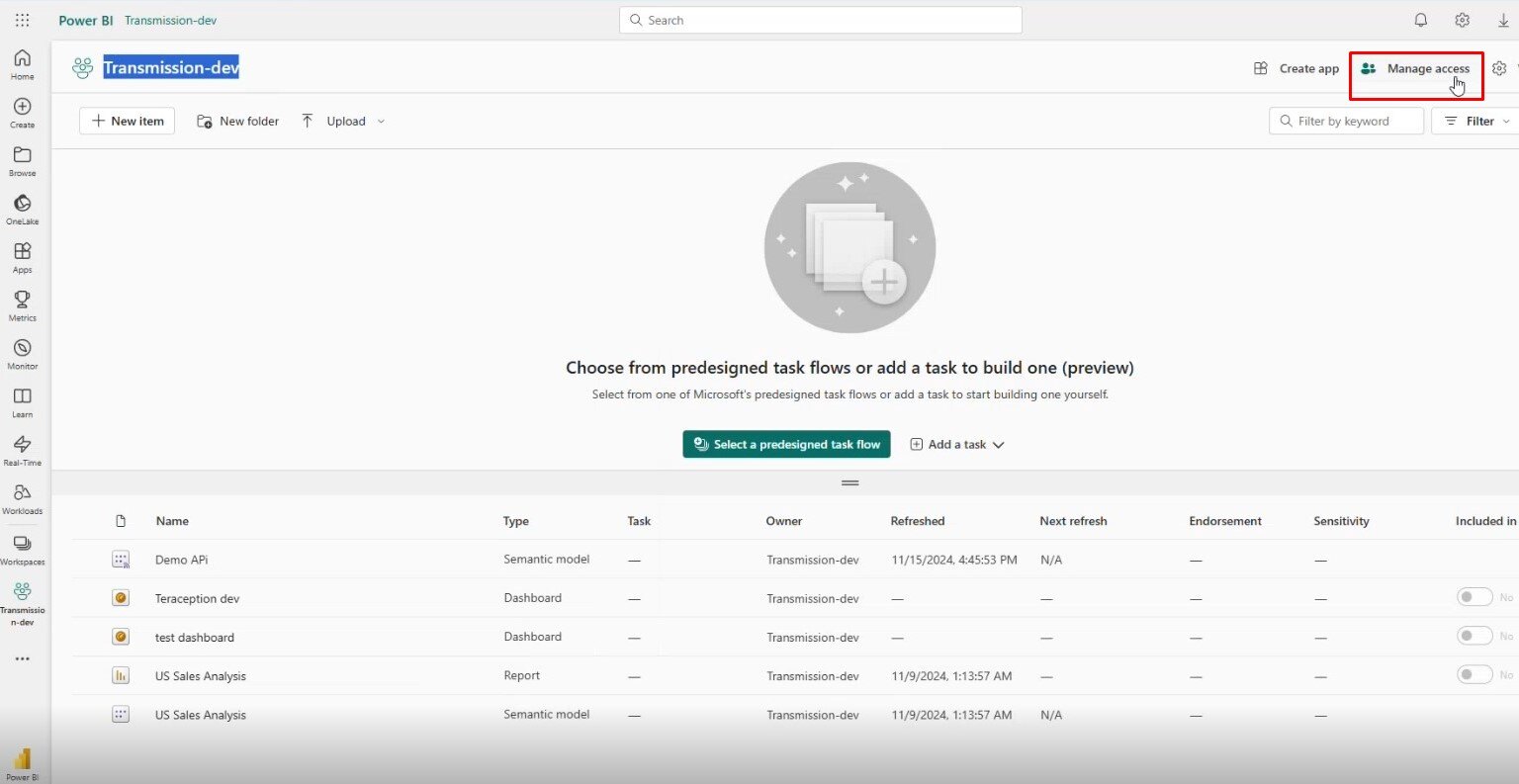Screen dimensions: 1519x784
Task: Toggle Included in app for US Sales Analysis report
Action: click(x=1474, y=674)
